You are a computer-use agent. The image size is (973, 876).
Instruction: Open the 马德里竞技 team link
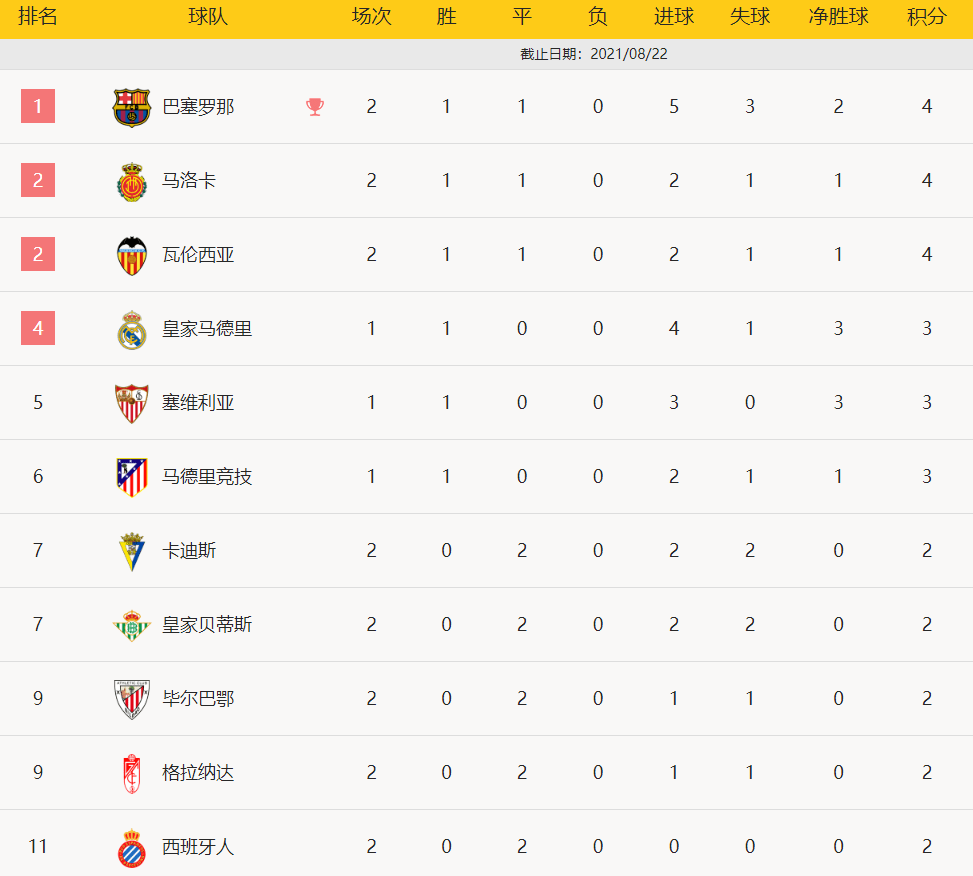point(207,477)
